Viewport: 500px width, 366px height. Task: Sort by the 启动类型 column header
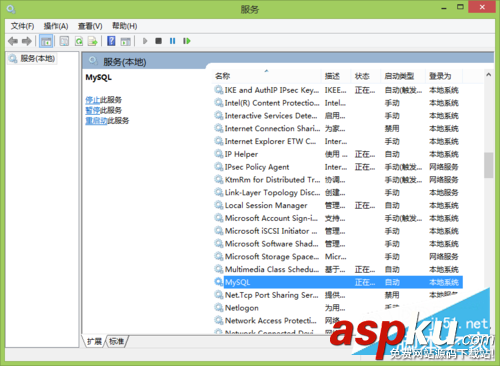point(403,76)
